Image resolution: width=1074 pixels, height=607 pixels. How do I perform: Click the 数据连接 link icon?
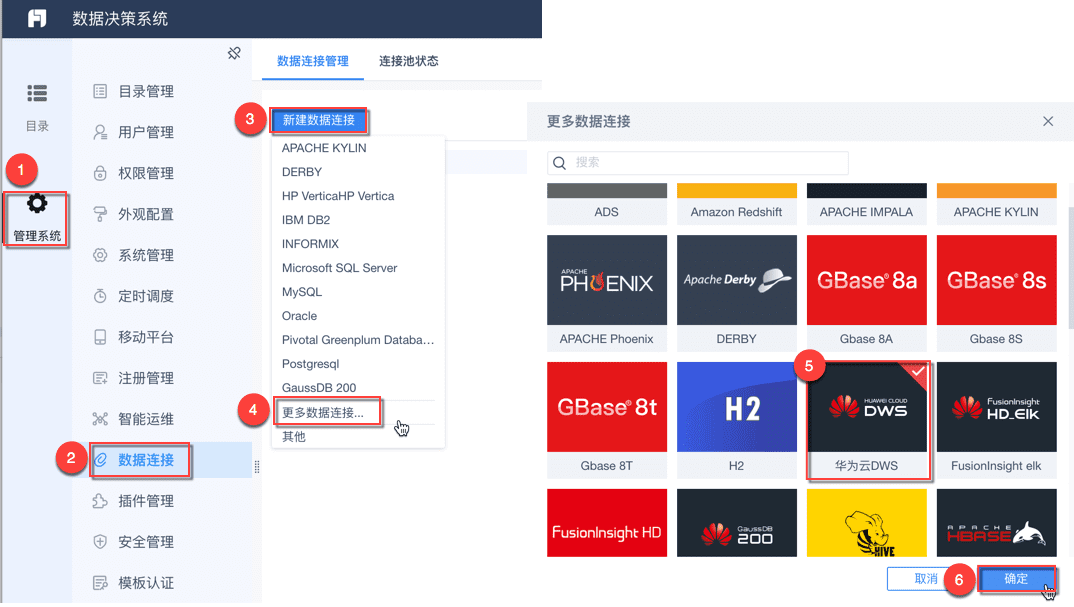[100, 460]
